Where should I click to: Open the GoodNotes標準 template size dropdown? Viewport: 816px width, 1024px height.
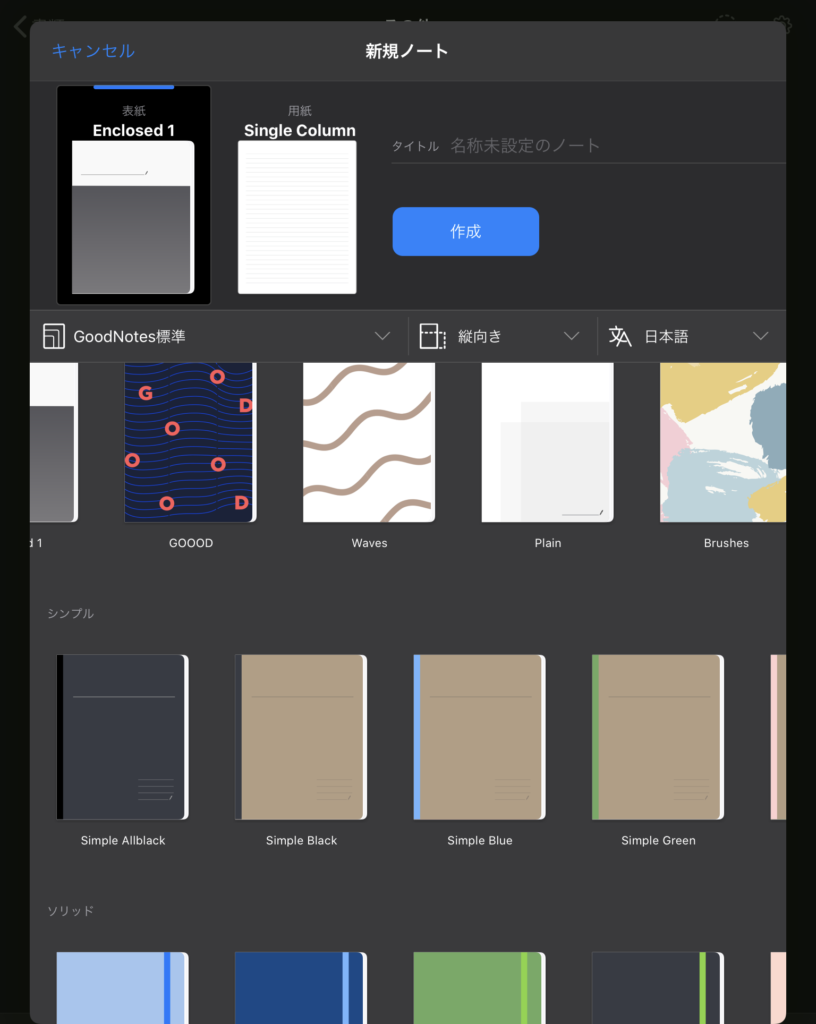pos(217,336)
